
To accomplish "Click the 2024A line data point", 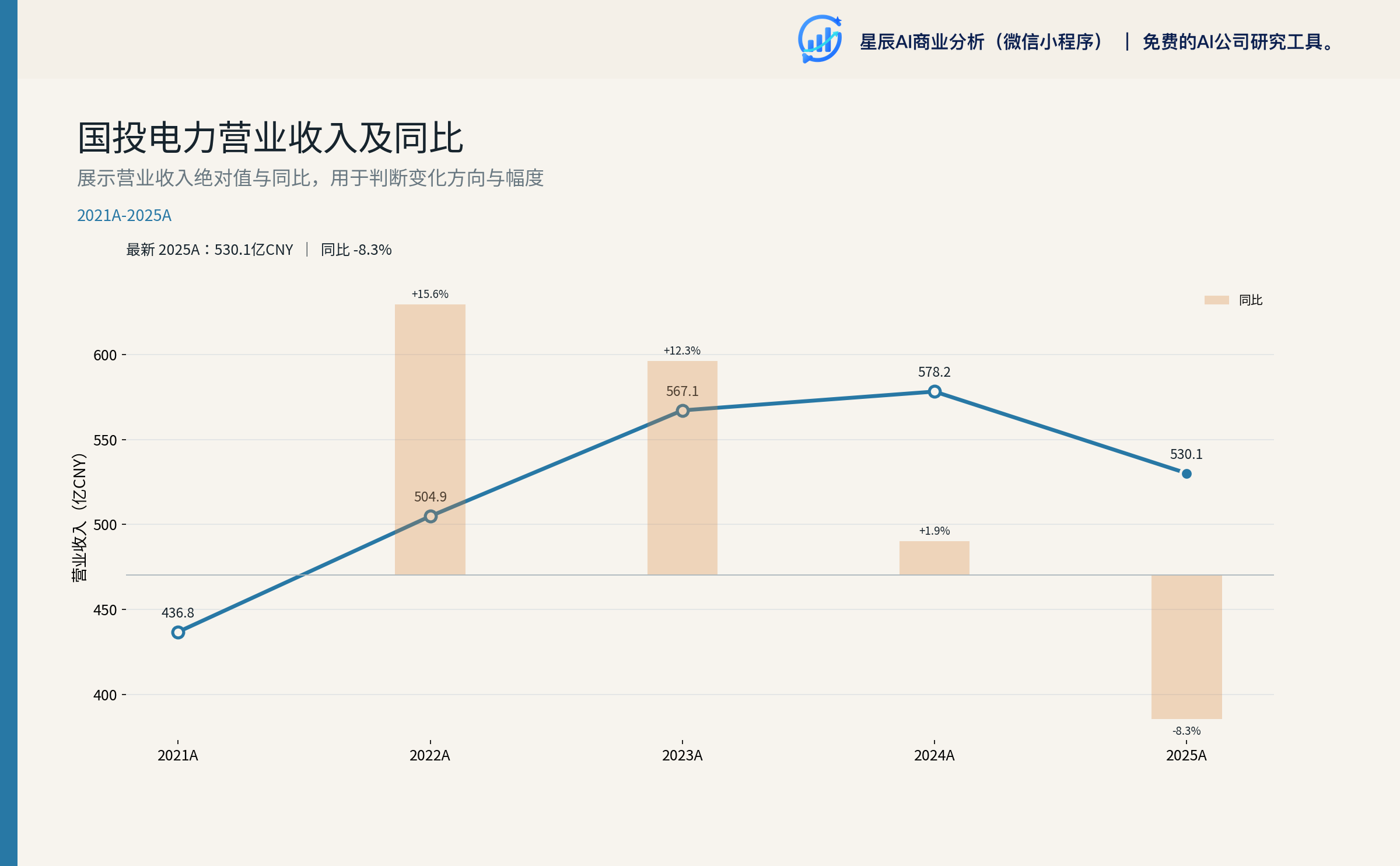I will 935,391.
